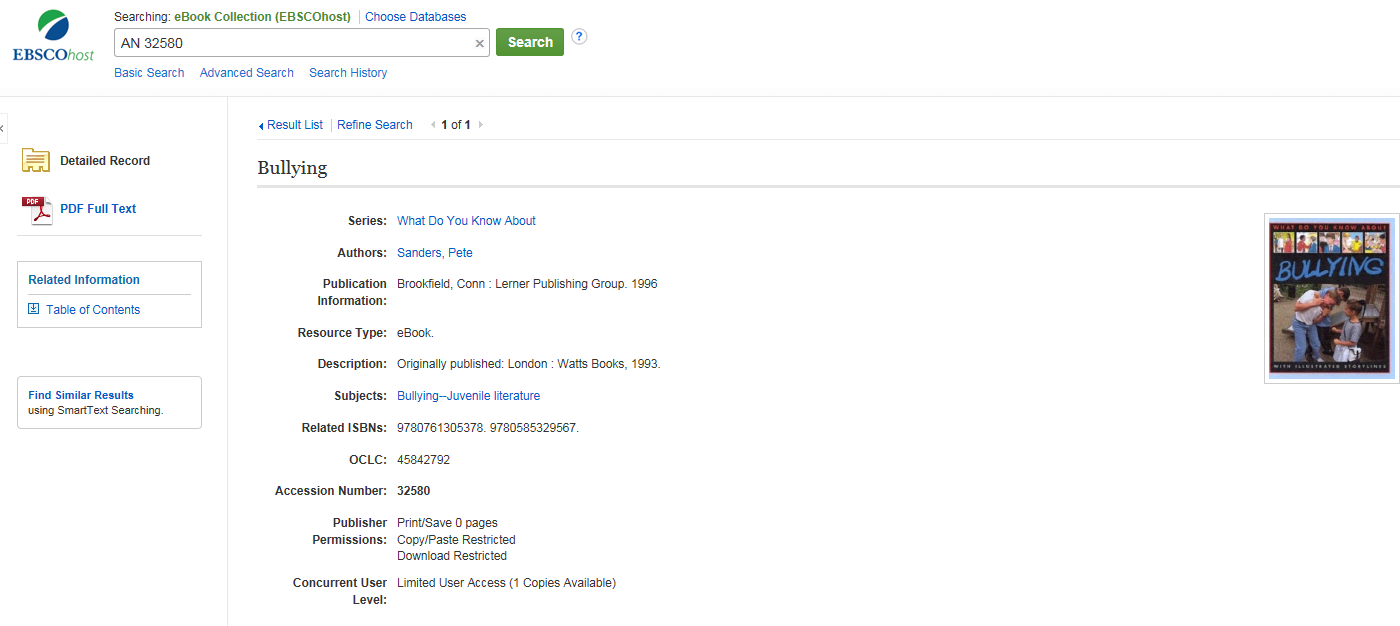Go to the previous record arrow
This screenshot has width=1400, height=626.
[433, 125]
